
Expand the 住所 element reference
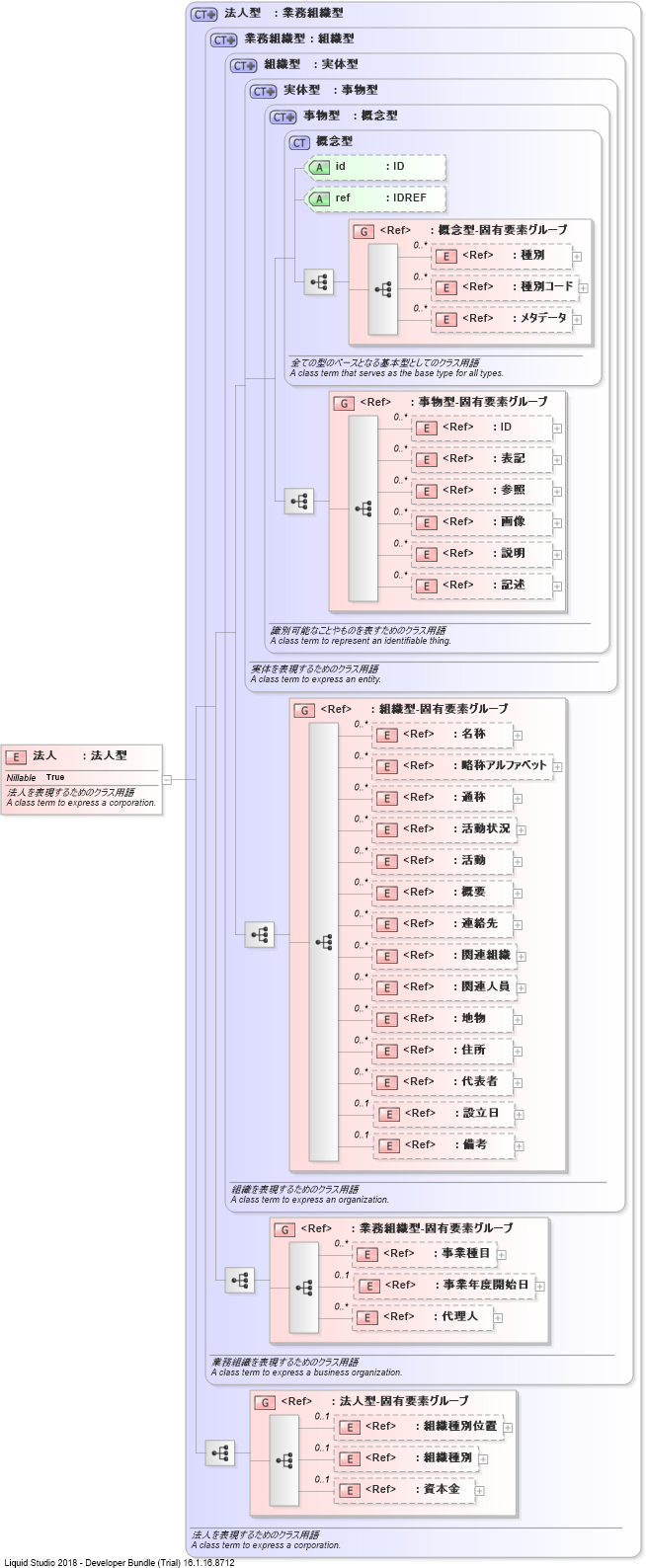pyautogui.click(x=518, y=1051)
